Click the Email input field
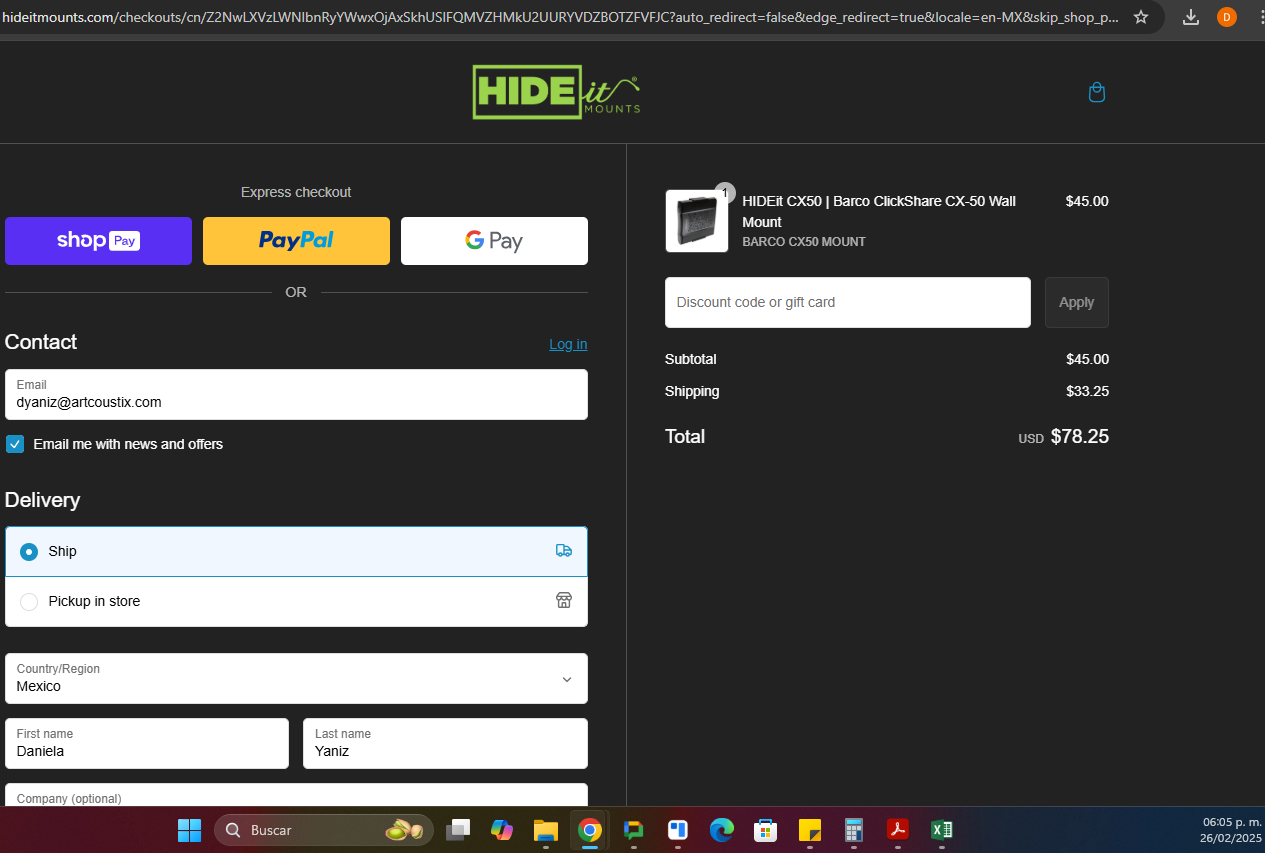This screenshot has width=1265, height=853. (296, 394)
